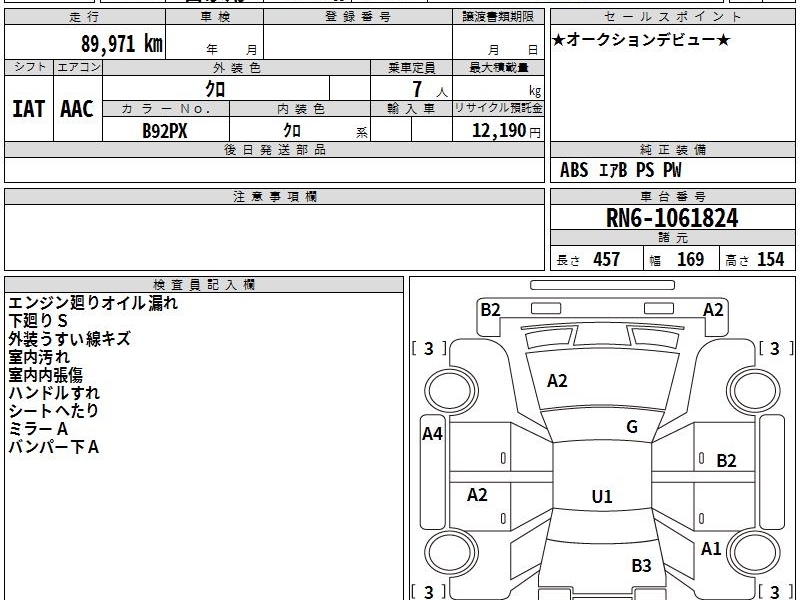Click the recycle deposit 12,190円
Image resolution: width=800 pixels, height=600 pixels.
pyautogui.click(x=506, y=131)
